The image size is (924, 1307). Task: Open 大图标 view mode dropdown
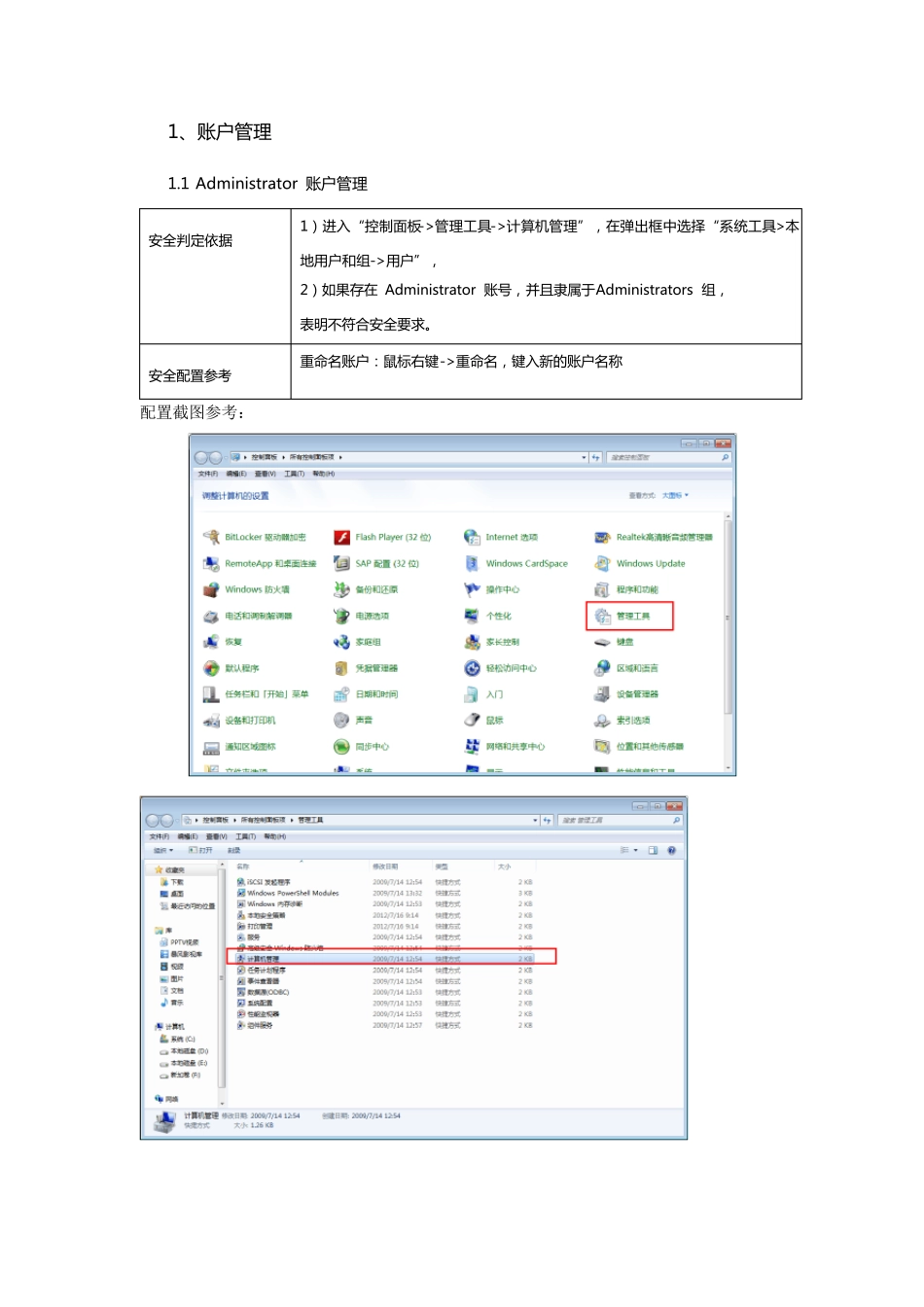click(675, 495)
